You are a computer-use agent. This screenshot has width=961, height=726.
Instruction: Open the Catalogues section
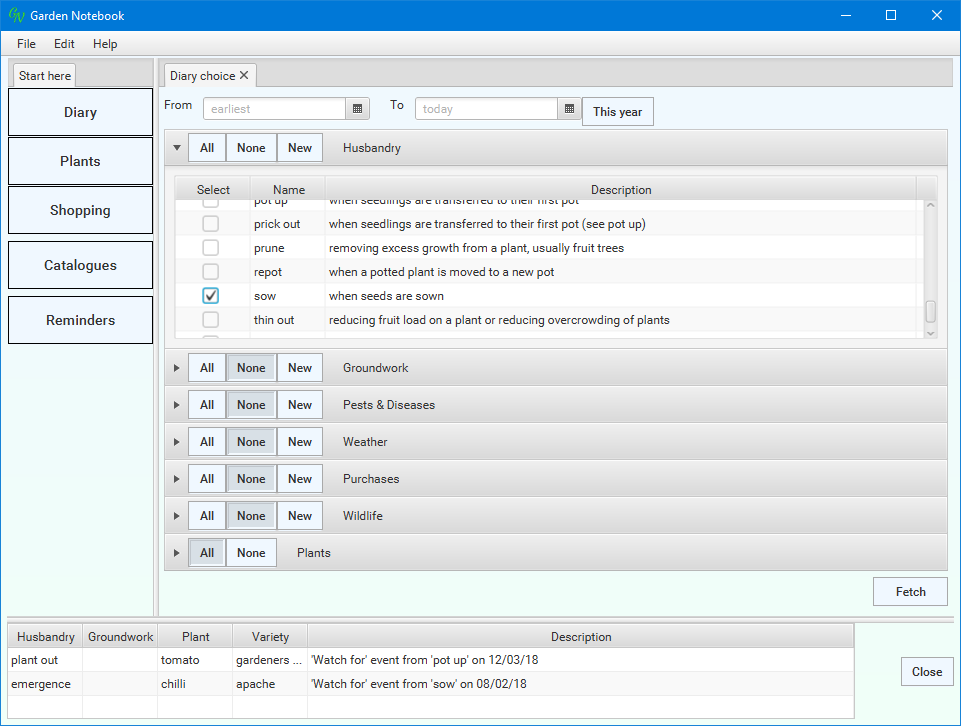tap(80, 265)
